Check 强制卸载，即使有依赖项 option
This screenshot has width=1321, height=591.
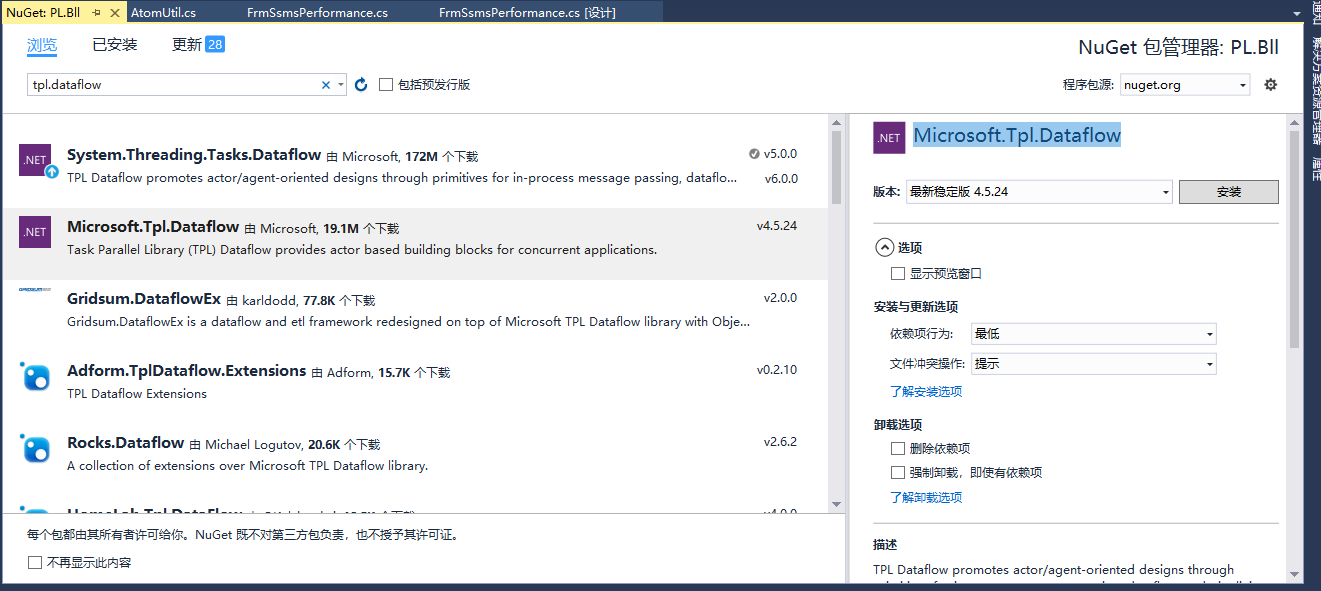(898, 472)
